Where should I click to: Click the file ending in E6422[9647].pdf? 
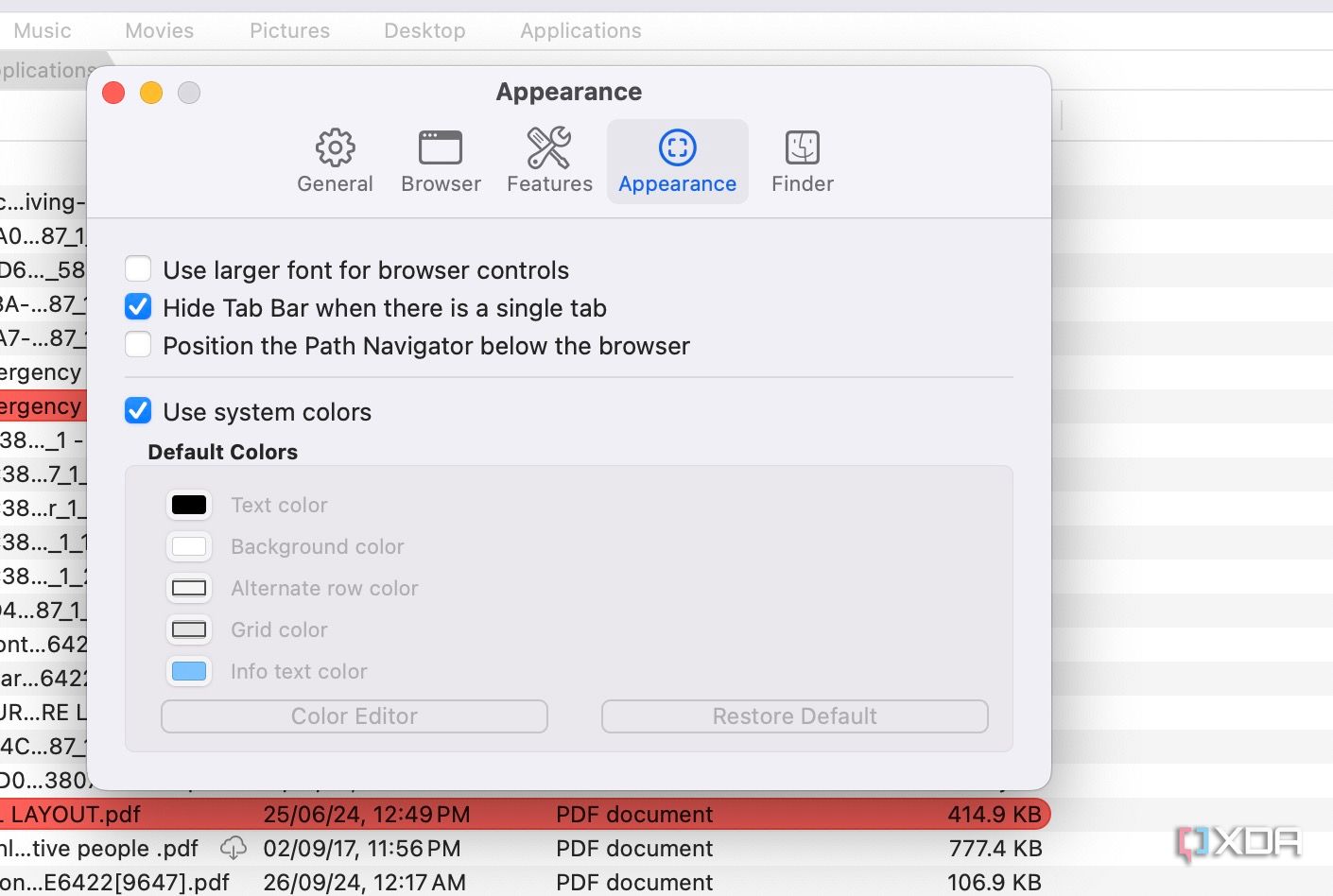click(x=114, y=882)
